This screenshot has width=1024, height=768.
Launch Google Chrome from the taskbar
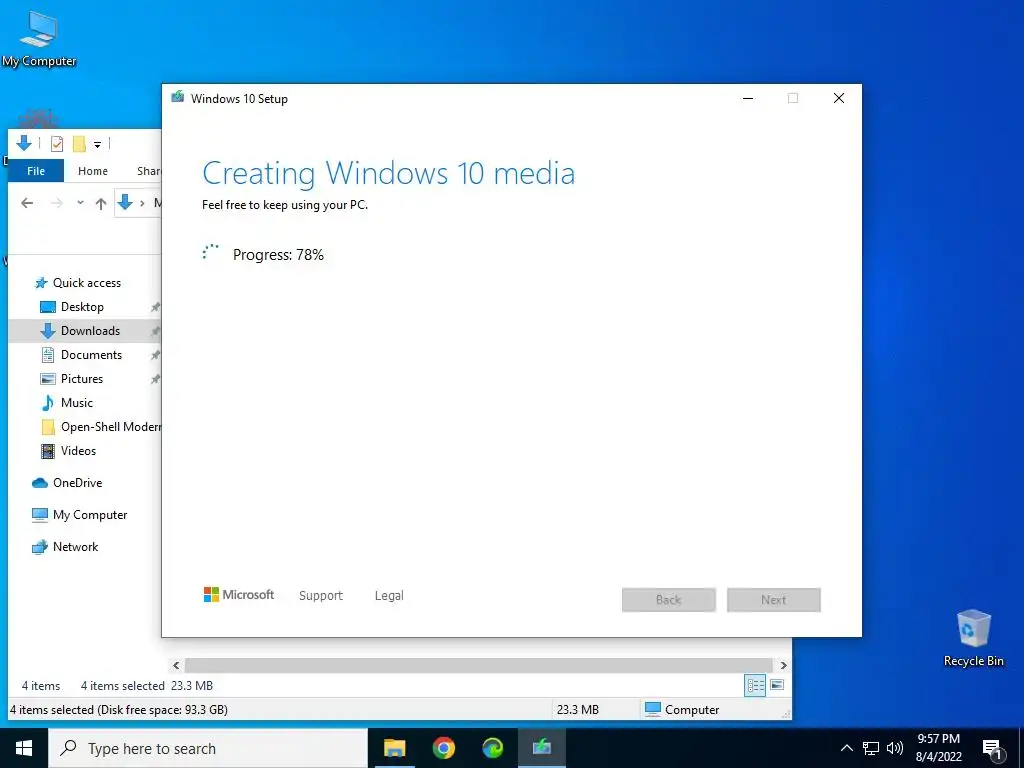coord(443,748)
